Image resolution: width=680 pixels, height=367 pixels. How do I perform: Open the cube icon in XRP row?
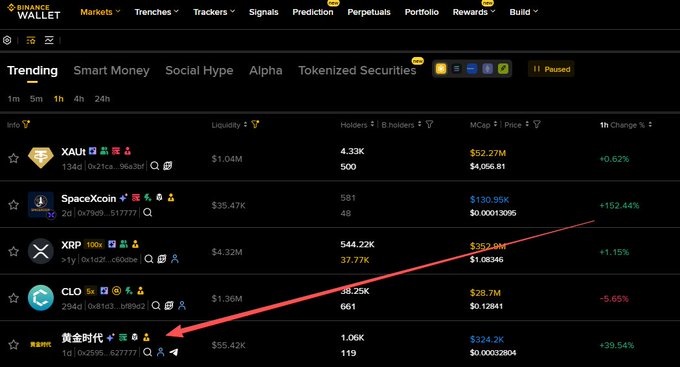162,259
